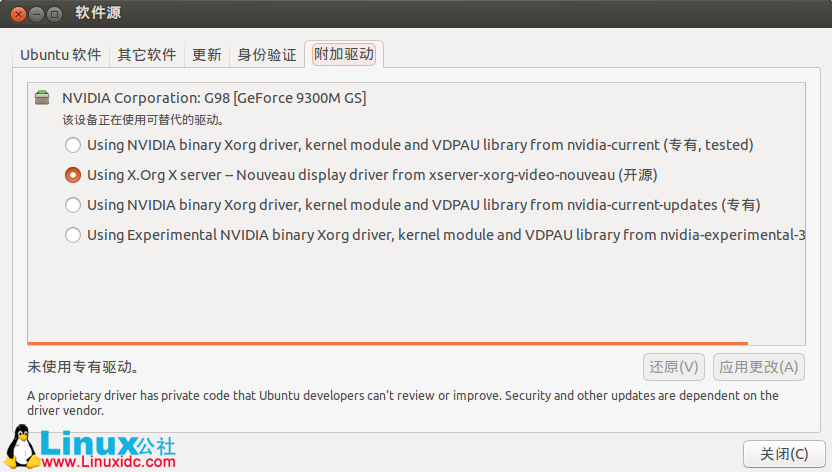Close dialog with 关闭(C) button

tap(784, 454)
